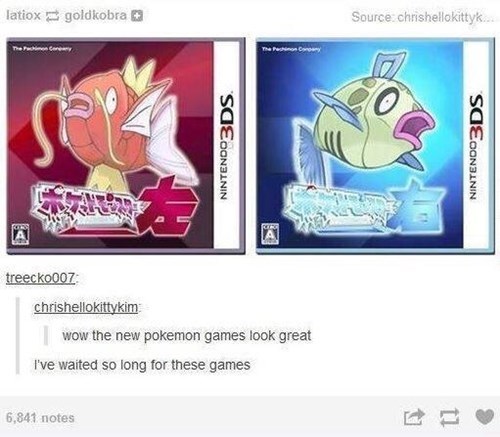
Task: Reblog the post using arrows icon
Action: (x=449, y=417)
